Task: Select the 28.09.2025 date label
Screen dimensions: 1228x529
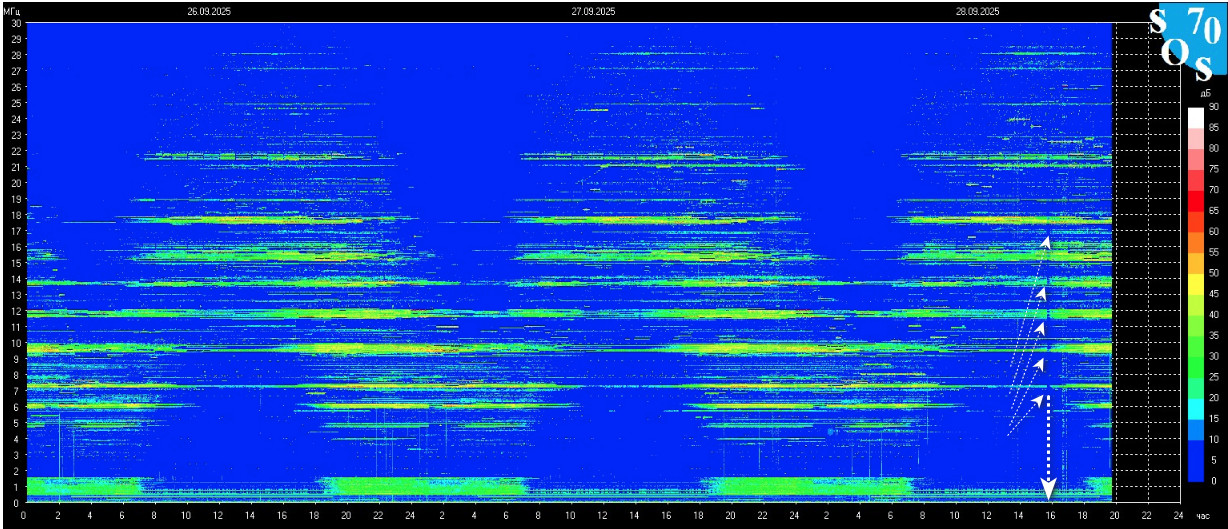Action: pyautogui.click(x=977, y=12)
